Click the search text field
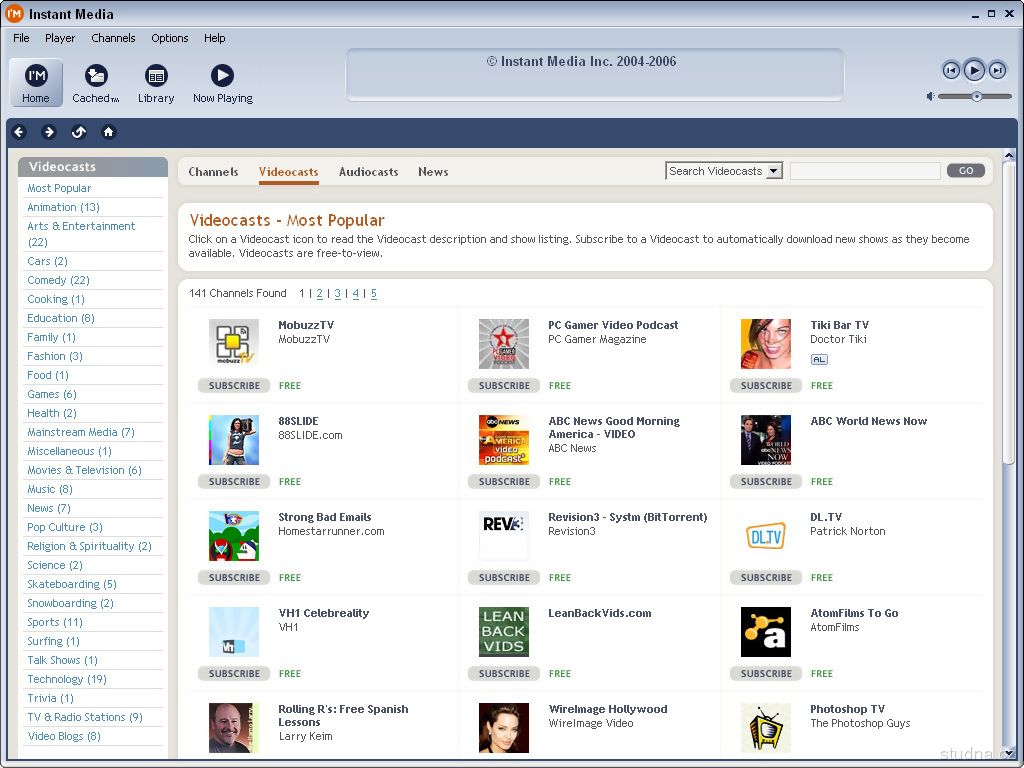This screenshot has width=1024, height=768. 864,171
